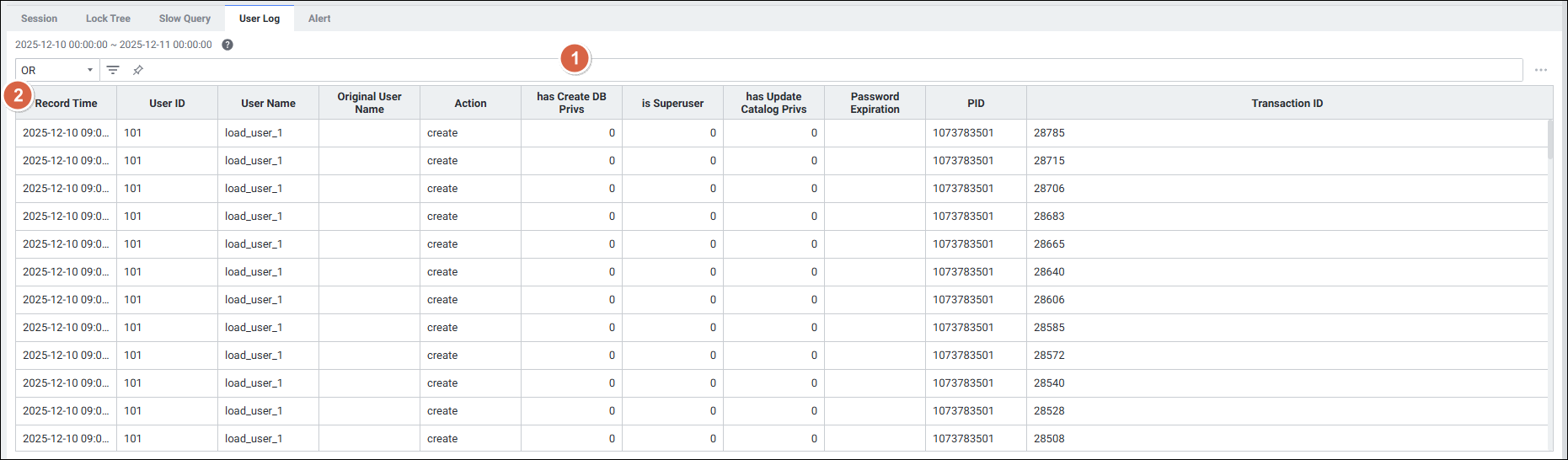Sort by User ID column header
This screenshot has height=460, width=1568.
167,103
